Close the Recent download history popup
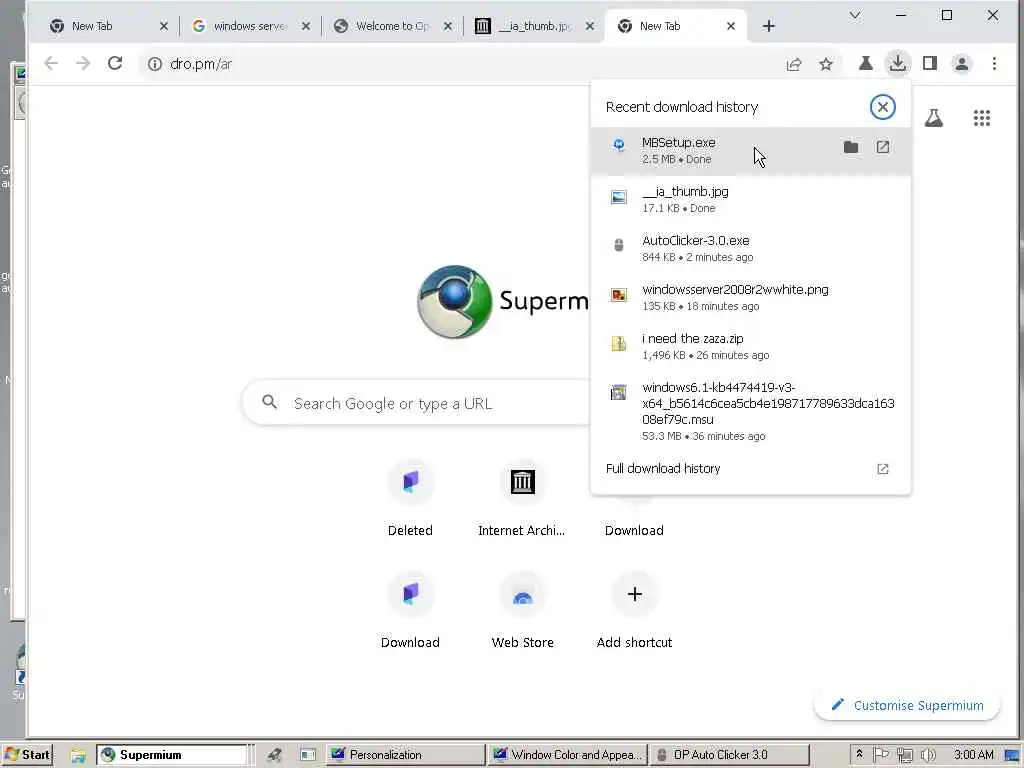 click(882, 107)
